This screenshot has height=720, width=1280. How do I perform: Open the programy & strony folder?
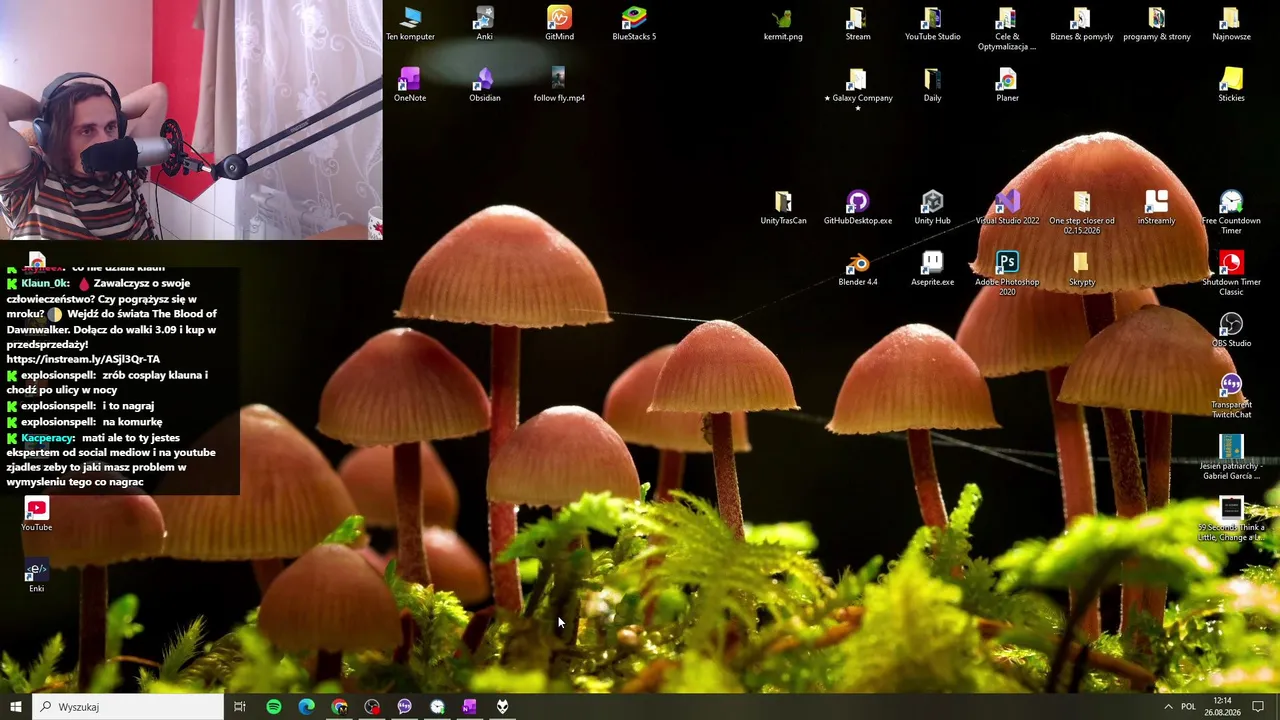[x=1156, y=24]
